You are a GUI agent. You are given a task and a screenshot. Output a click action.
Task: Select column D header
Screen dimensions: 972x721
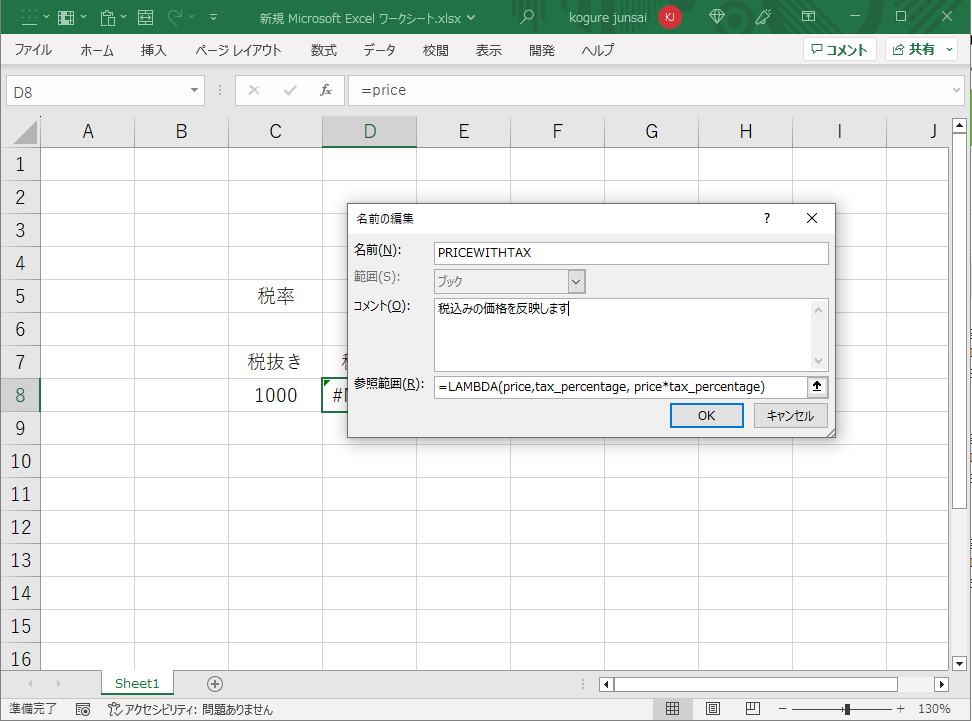369,131
